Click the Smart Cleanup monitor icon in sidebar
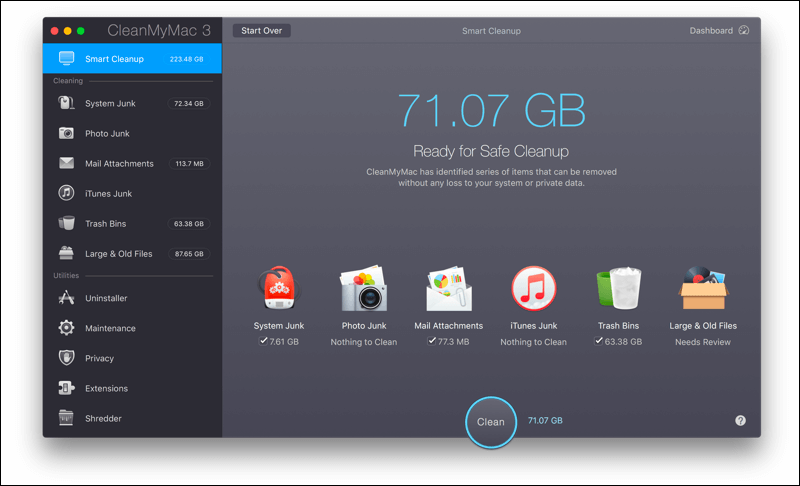800x486 pixels. [66, 58]
